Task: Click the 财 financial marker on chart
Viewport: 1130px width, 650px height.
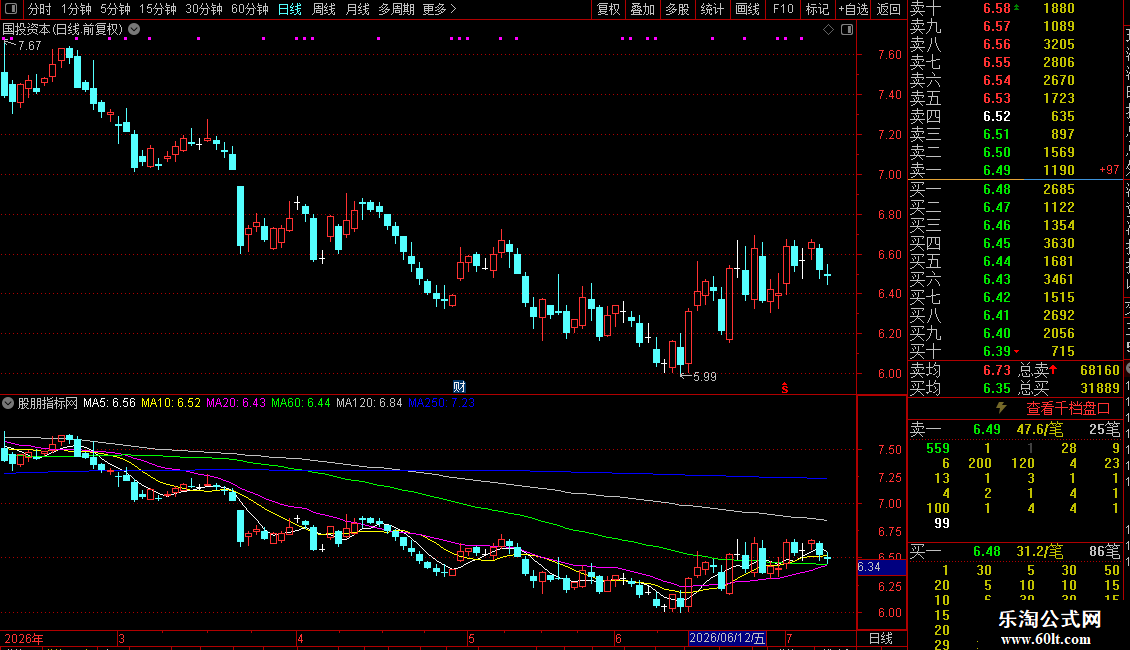Action: coord(459,387)
